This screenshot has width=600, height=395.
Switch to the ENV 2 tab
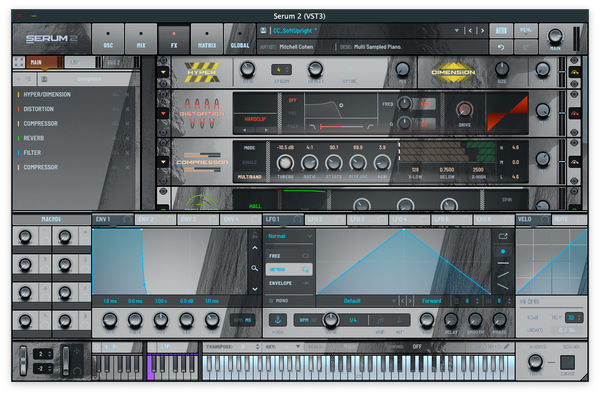click(155, 219)
